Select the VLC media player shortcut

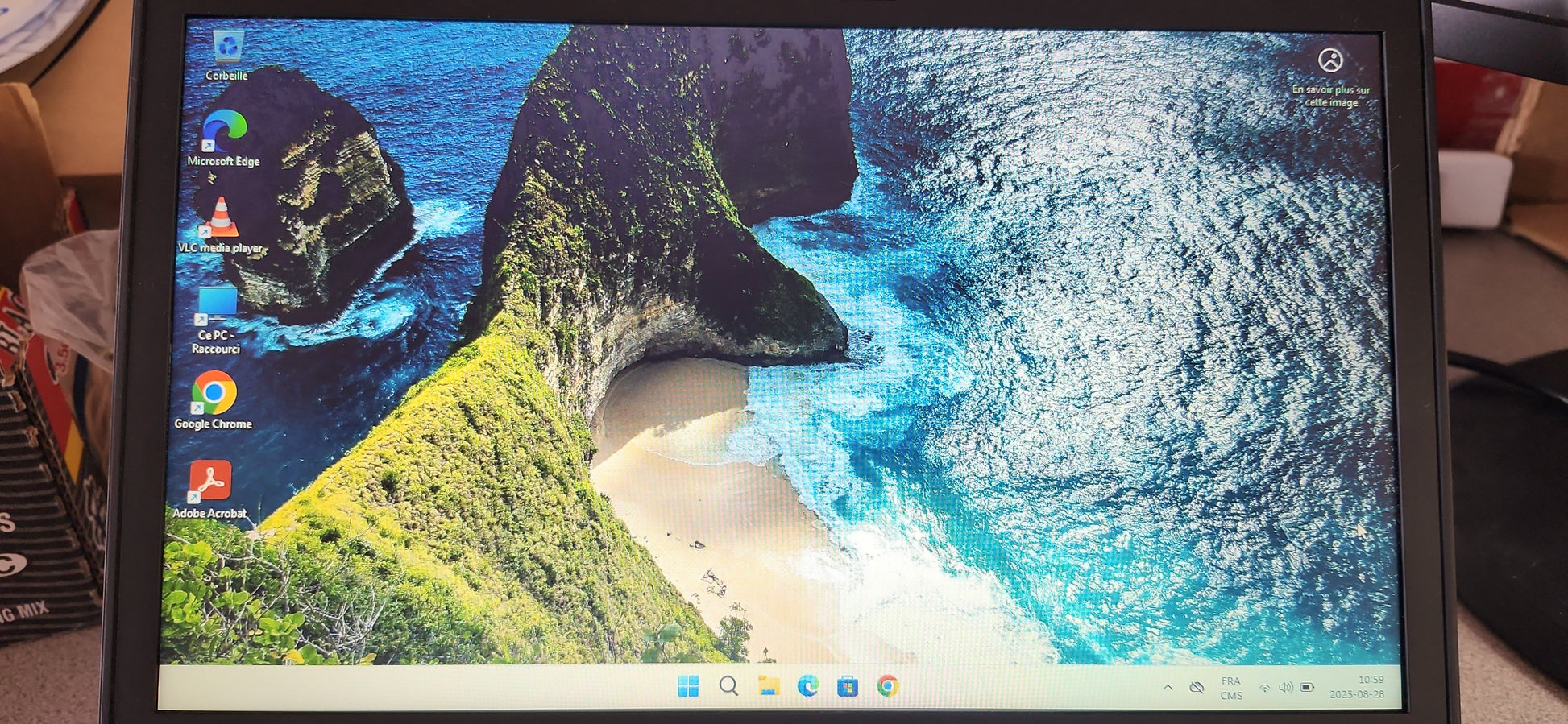pyautogui.click(x=220, y=220)
